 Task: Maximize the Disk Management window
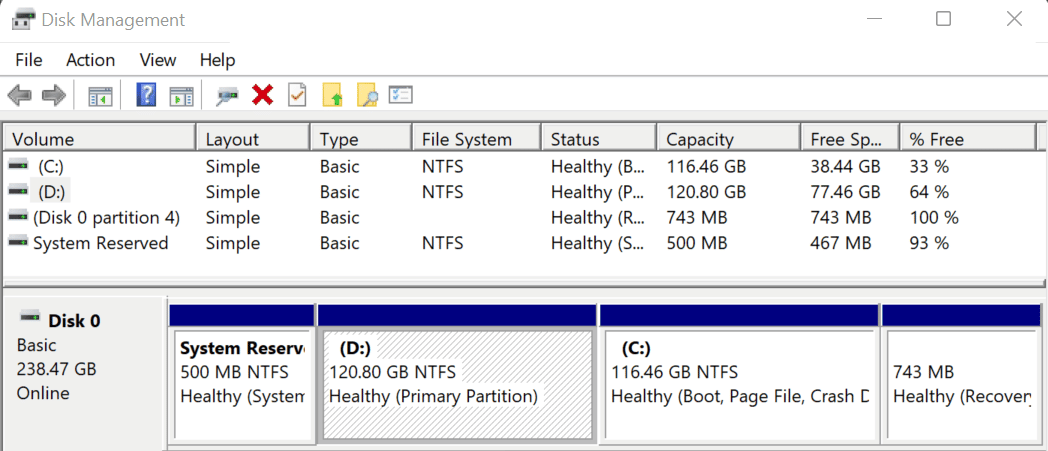pyautogui.click(x=943, y=19)
